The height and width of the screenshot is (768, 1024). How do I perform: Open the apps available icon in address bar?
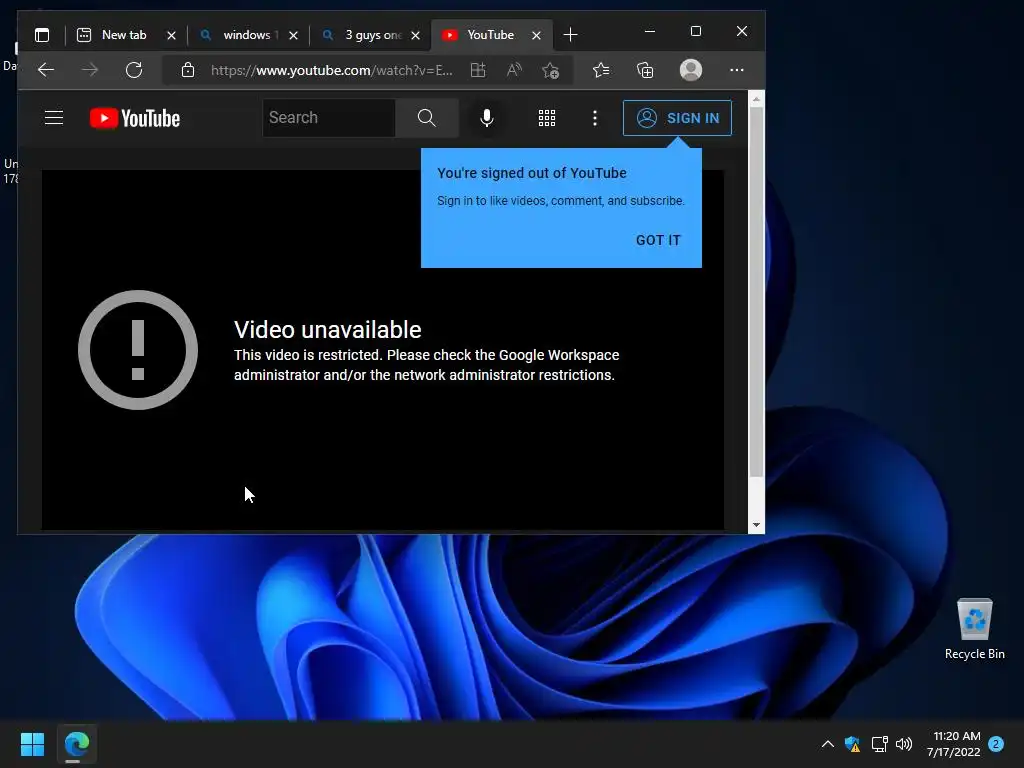(478, 70)
